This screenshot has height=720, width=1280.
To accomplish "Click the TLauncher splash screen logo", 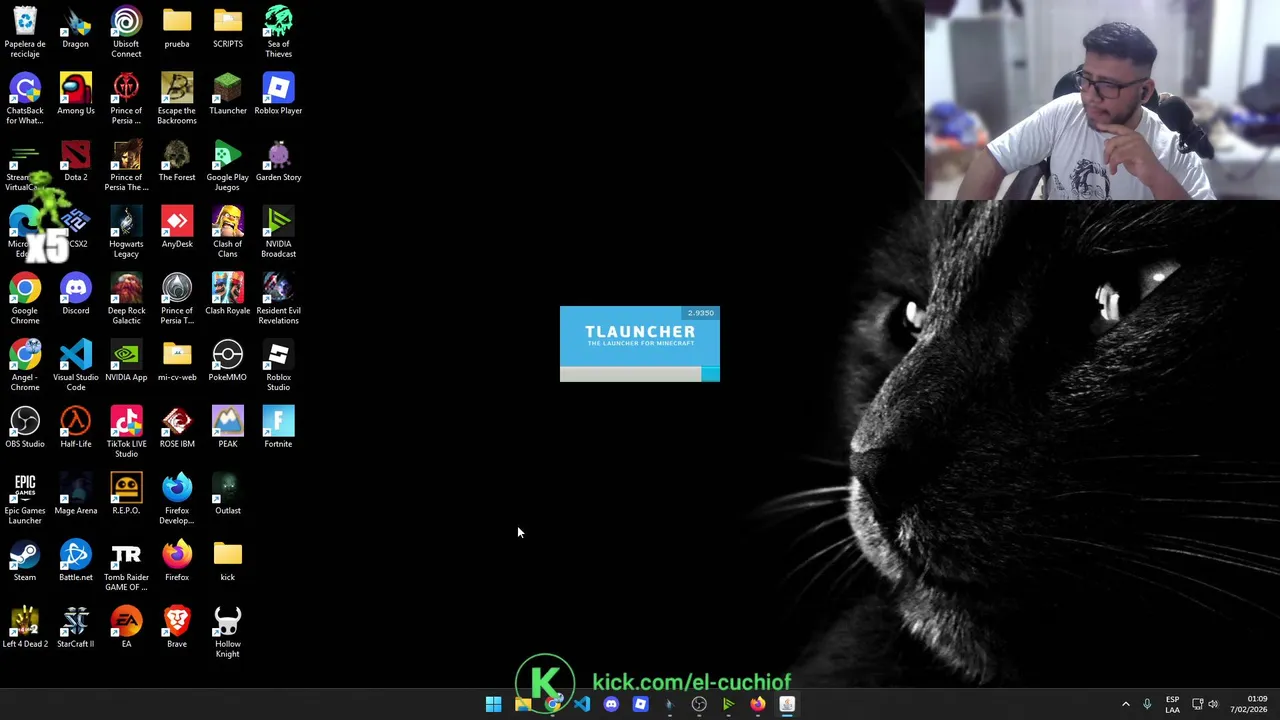I will point(640,335).
